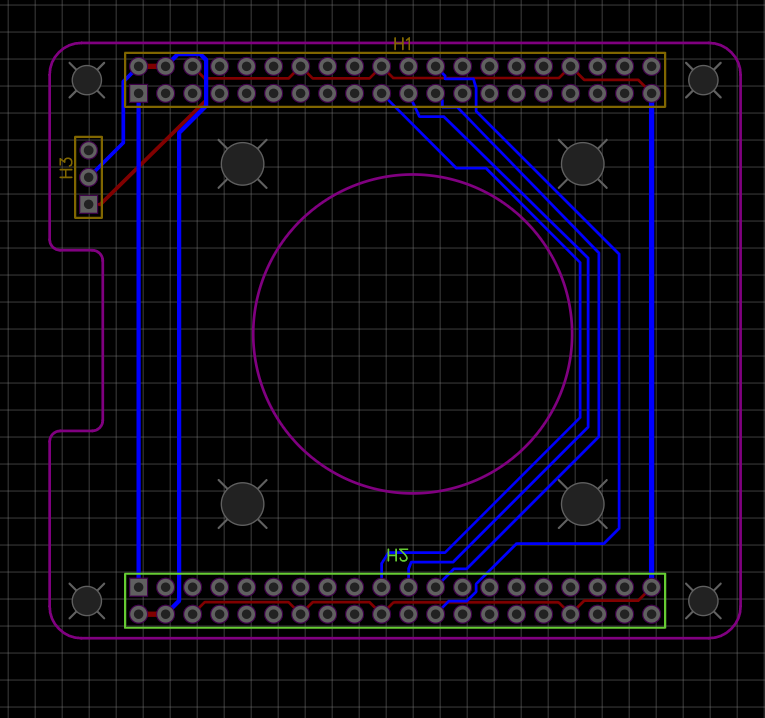This screenshot has height=718, width=765.
Task: Select the square pin-1 pad of H2
Action: pos(139,587)
